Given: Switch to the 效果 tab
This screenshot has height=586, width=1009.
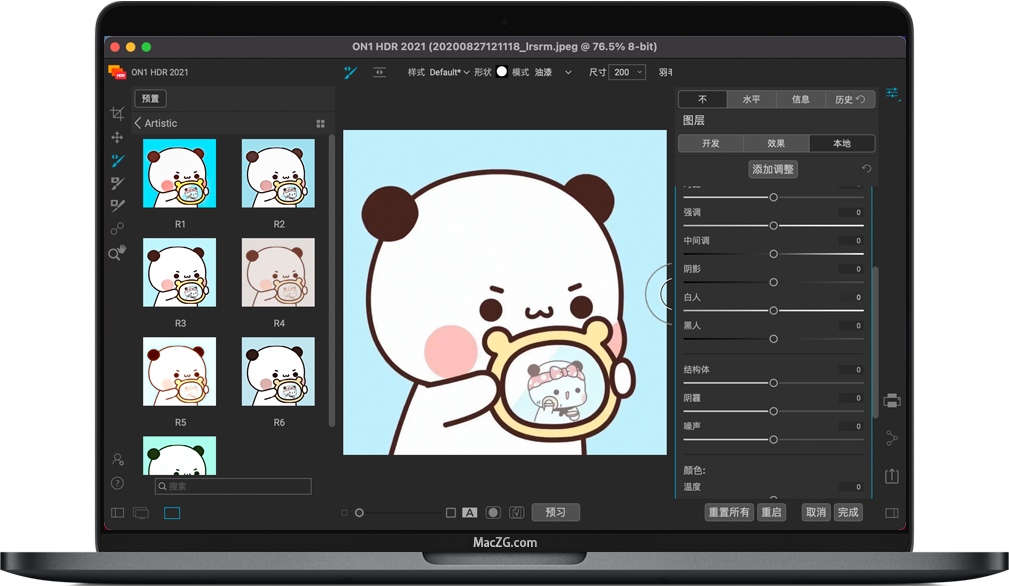Looking at the screenshot, I should click(x=777, y=143).
